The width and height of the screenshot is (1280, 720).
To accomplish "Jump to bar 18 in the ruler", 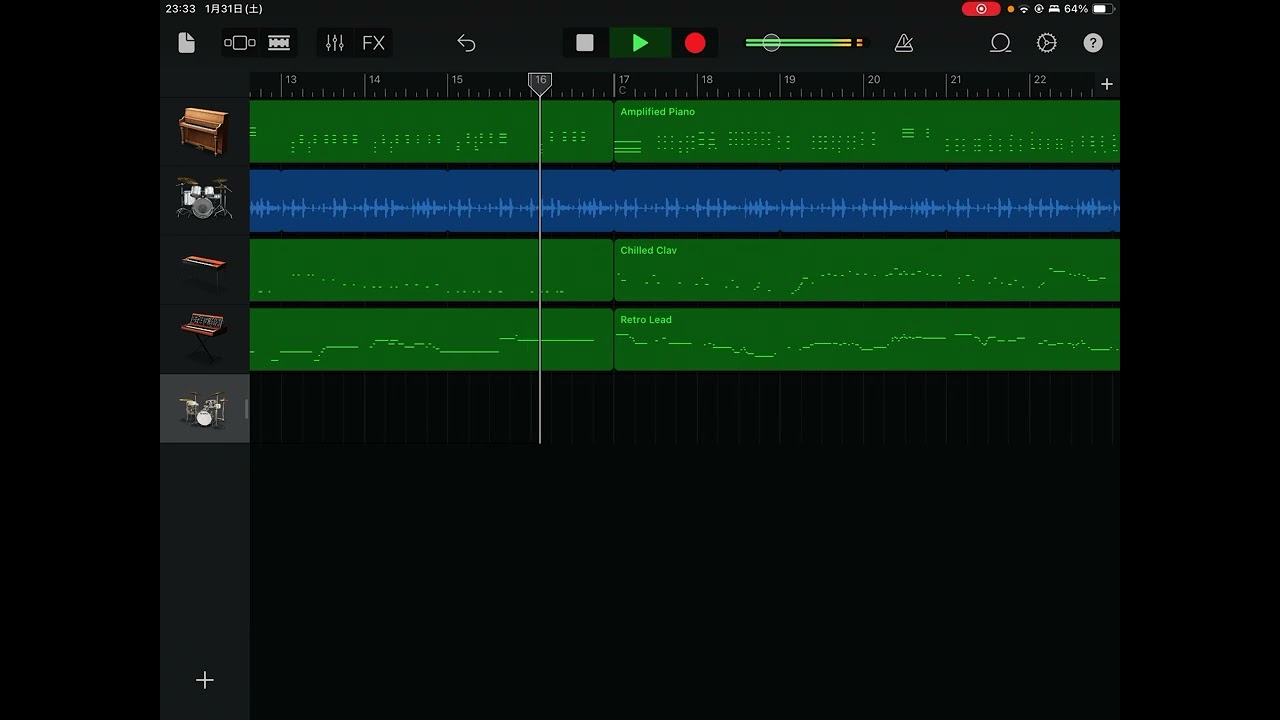I will pos(707,80).
